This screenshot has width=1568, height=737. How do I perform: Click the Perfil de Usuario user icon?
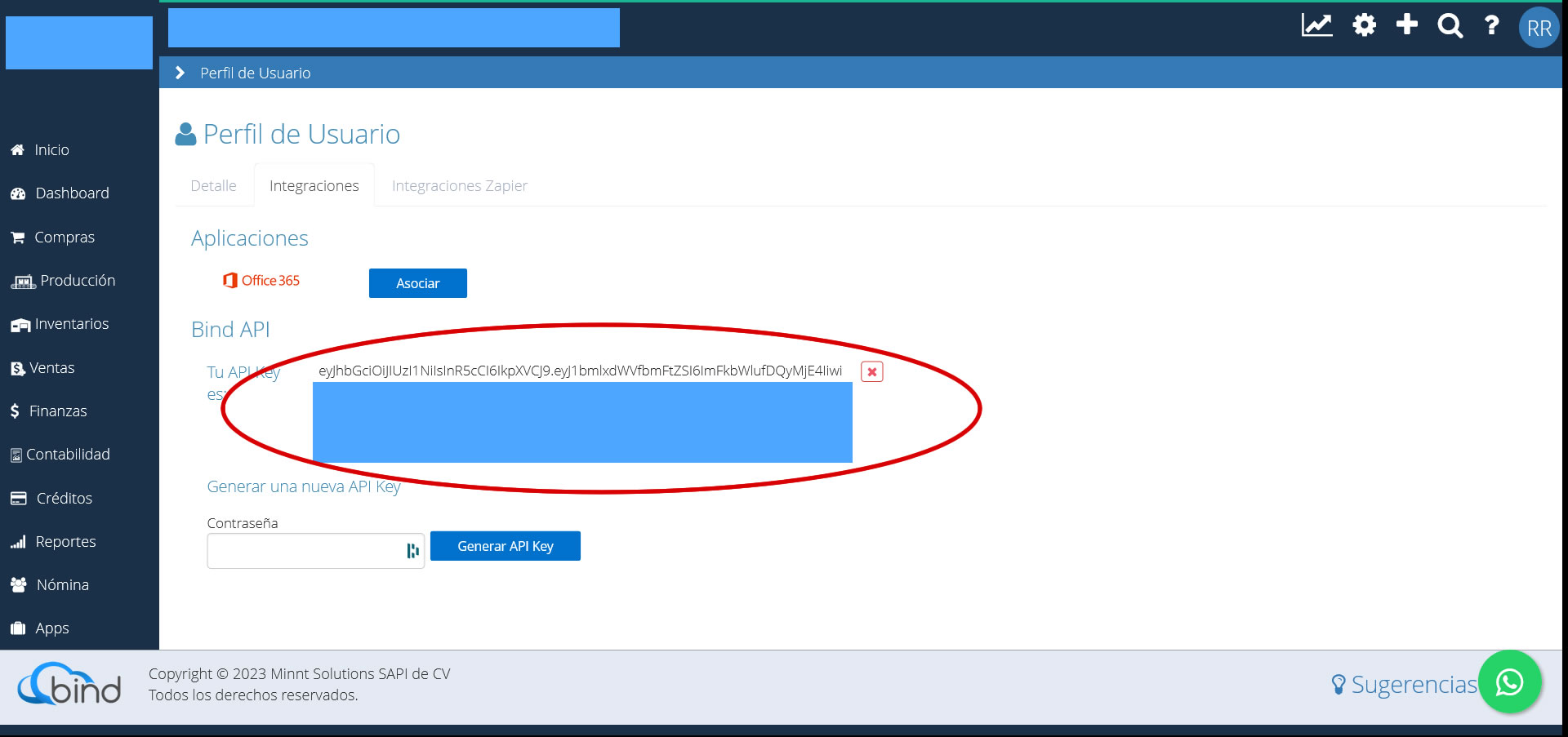click(185, 134)
